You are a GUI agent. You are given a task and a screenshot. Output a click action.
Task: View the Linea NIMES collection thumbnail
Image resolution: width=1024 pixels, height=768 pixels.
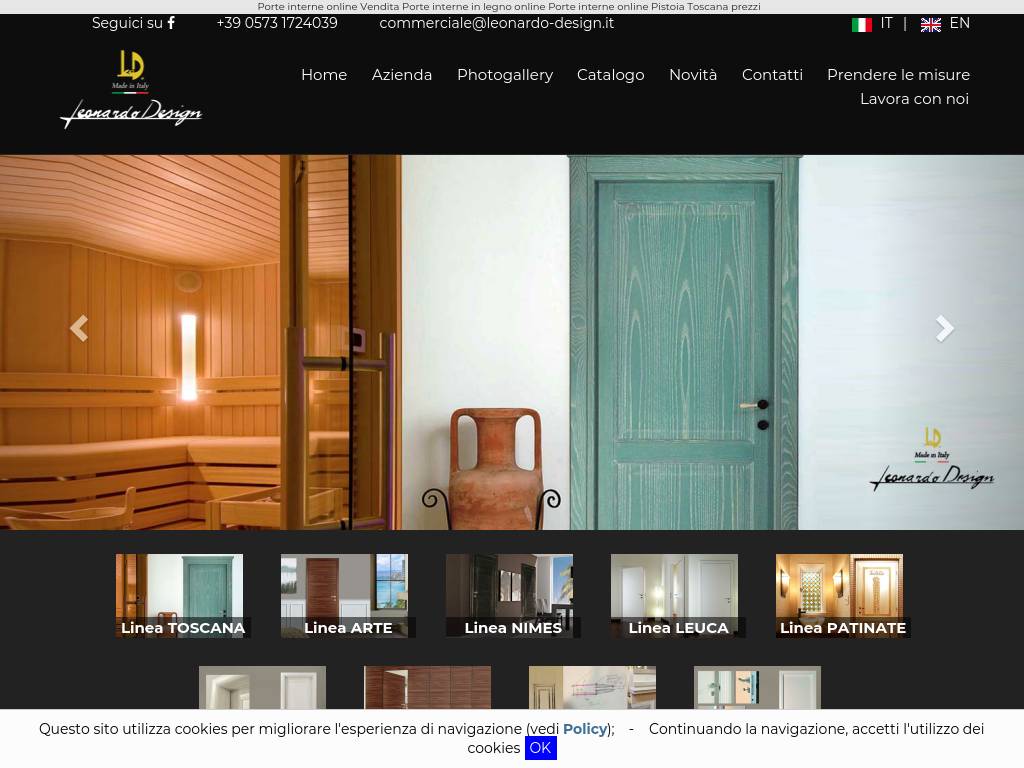click(510, 596)
